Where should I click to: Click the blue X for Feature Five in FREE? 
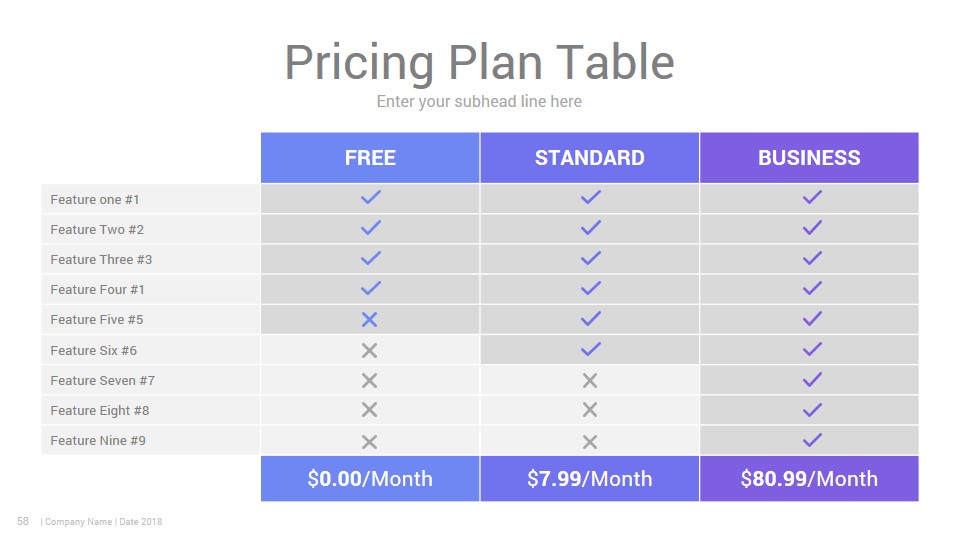pyautogui.click(x=369, y=320)
